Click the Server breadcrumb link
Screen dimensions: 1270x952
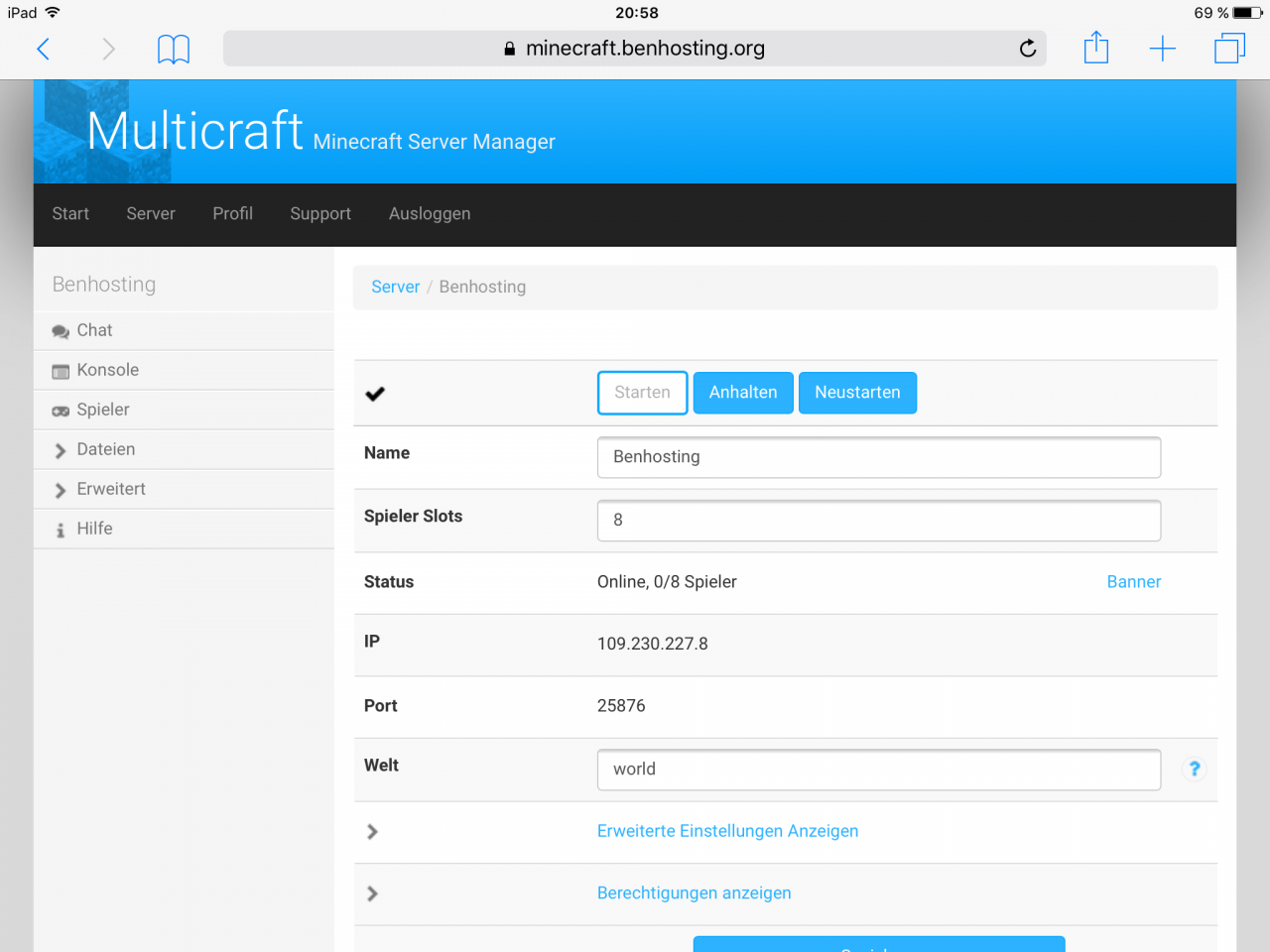395,287
